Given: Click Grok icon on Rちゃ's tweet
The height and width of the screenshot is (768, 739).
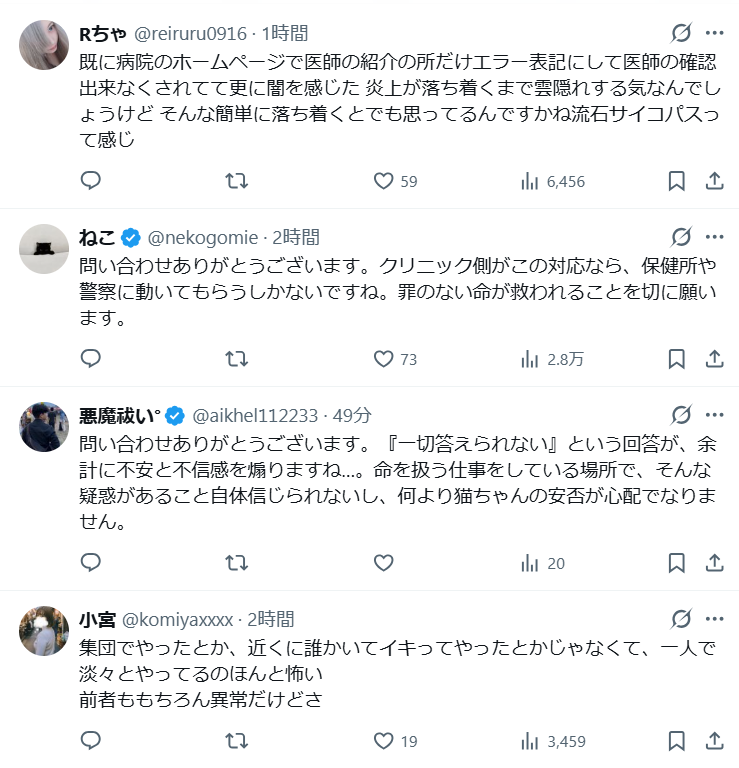Looking at the screenshot, I should pos(681,32).
